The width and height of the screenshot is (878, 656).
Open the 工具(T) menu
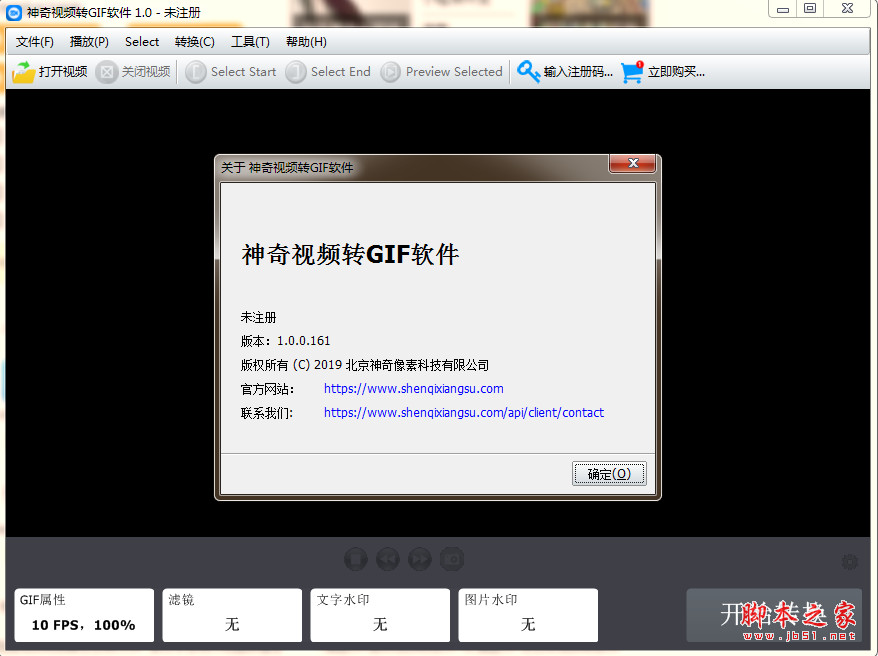pyautogui.click(x=250, y=42)
